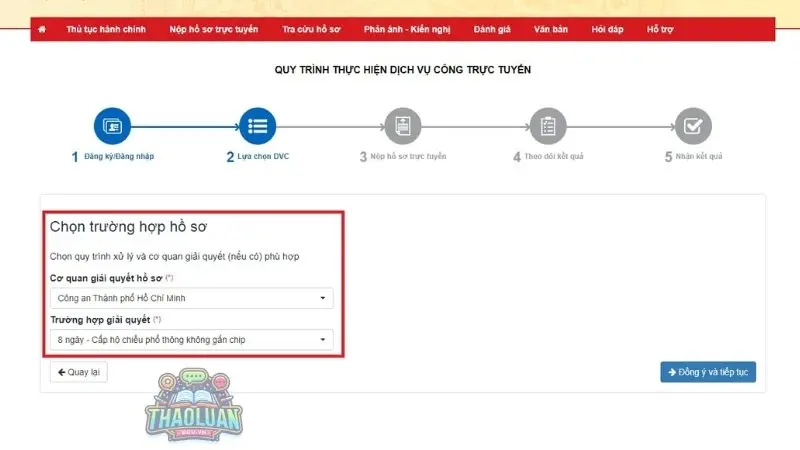
Task: Click the 'Đăng ký/Đăng nhập' step label
Action: (119, 157)
